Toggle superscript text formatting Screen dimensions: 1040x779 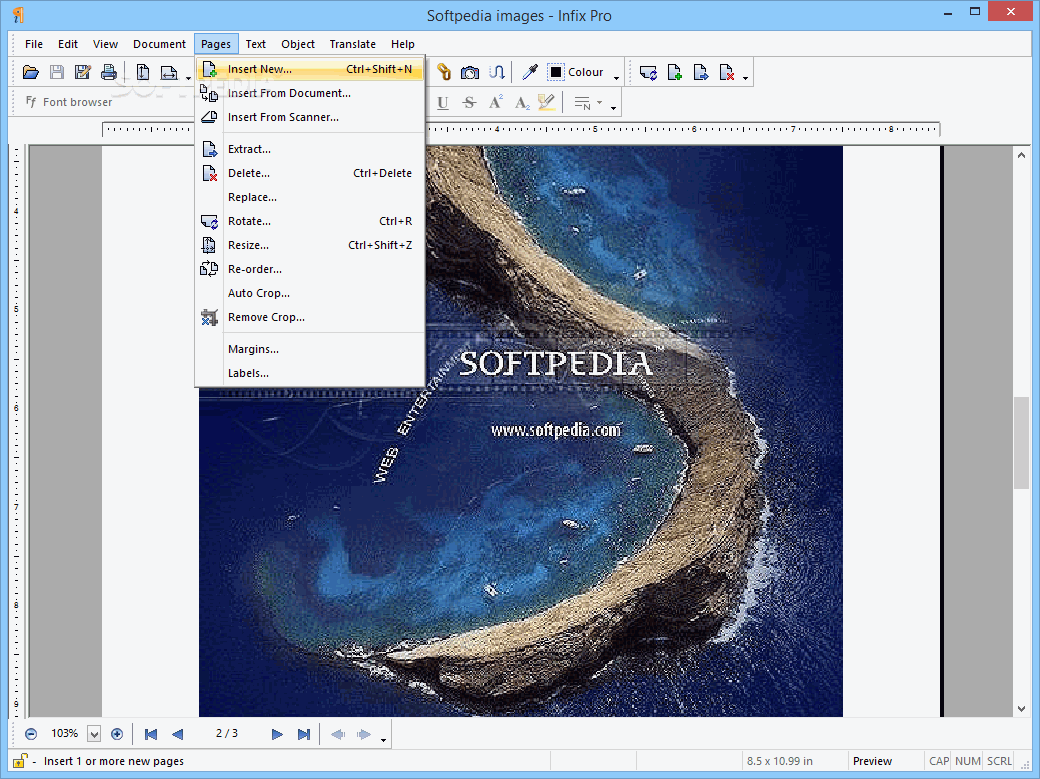coord(495,103)
